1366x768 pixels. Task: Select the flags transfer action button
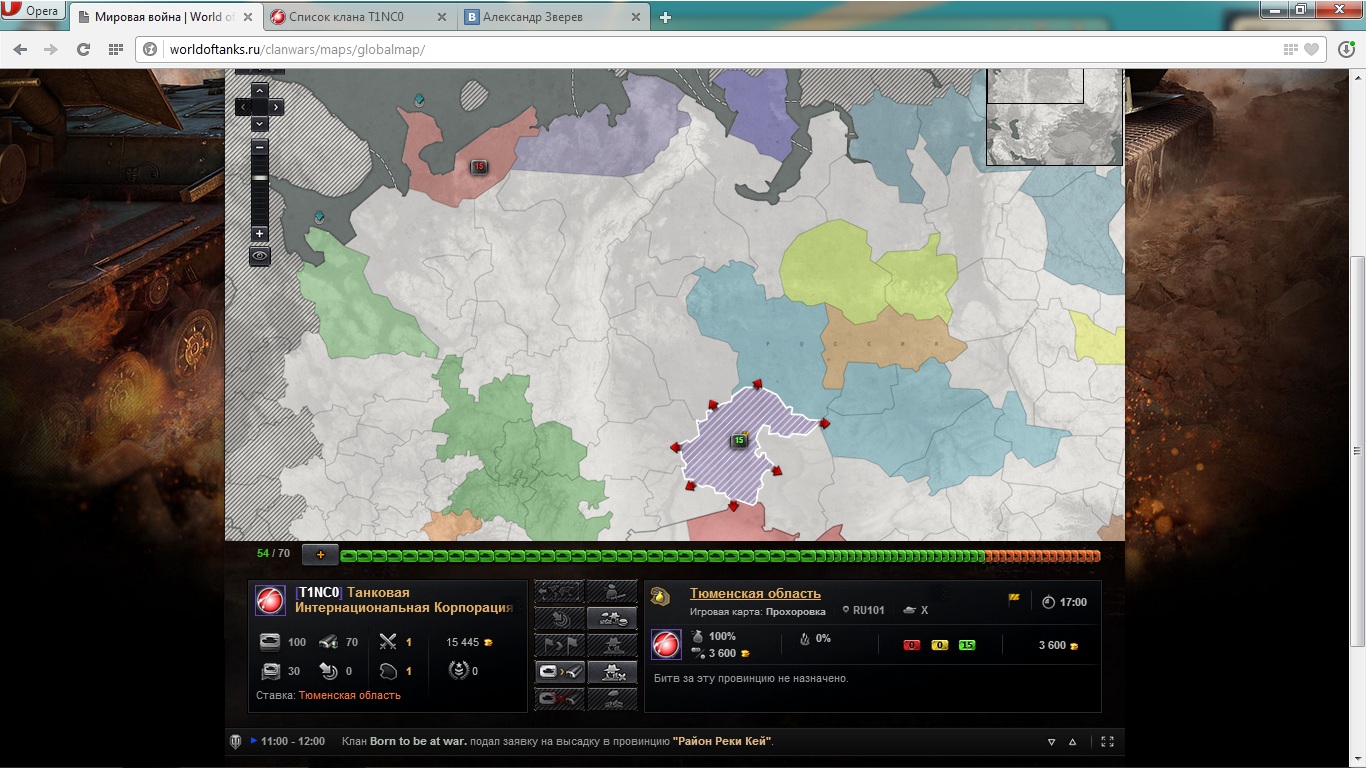click(559, 645)
